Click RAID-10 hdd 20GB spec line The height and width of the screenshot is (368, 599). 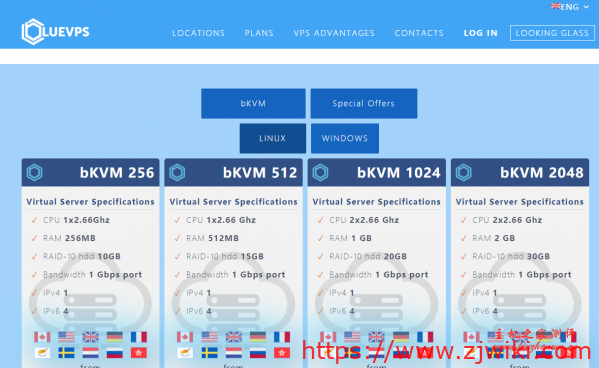pyautogui.click(x=368, y=256)
